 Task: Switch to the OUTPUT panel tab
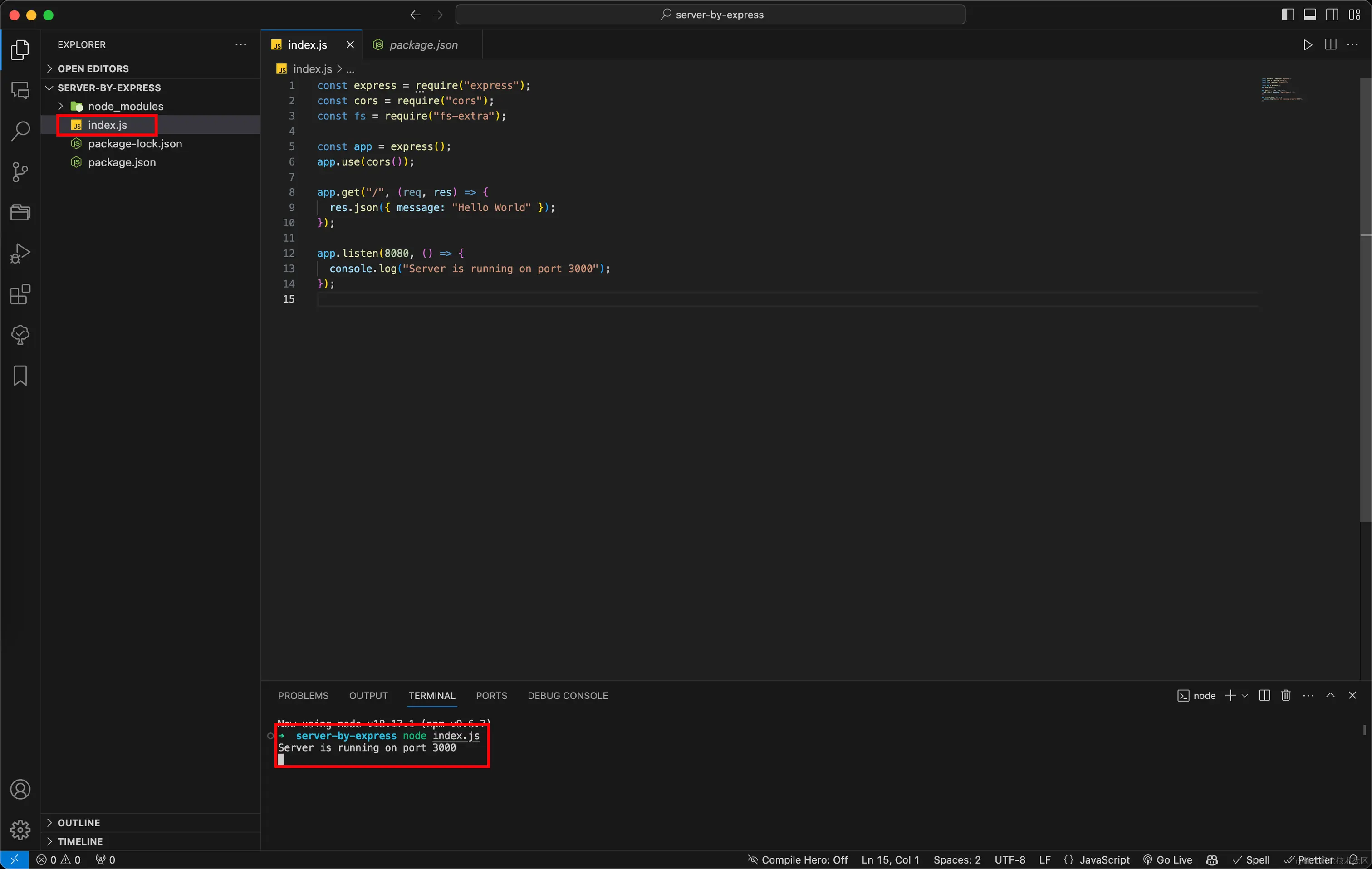[x=368, y=695]
